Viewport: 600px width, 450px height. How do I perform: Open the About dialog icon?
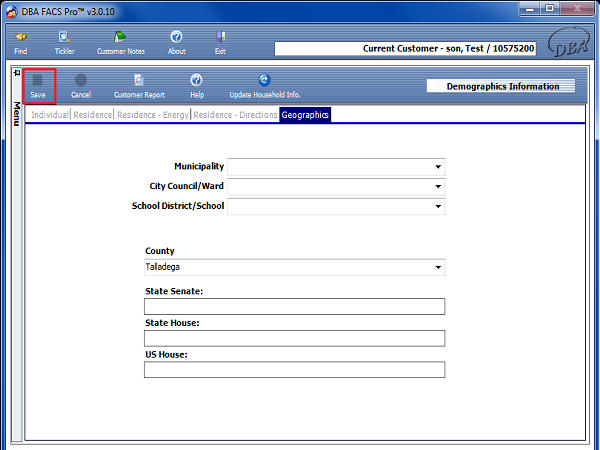click(x=176, y=38)
